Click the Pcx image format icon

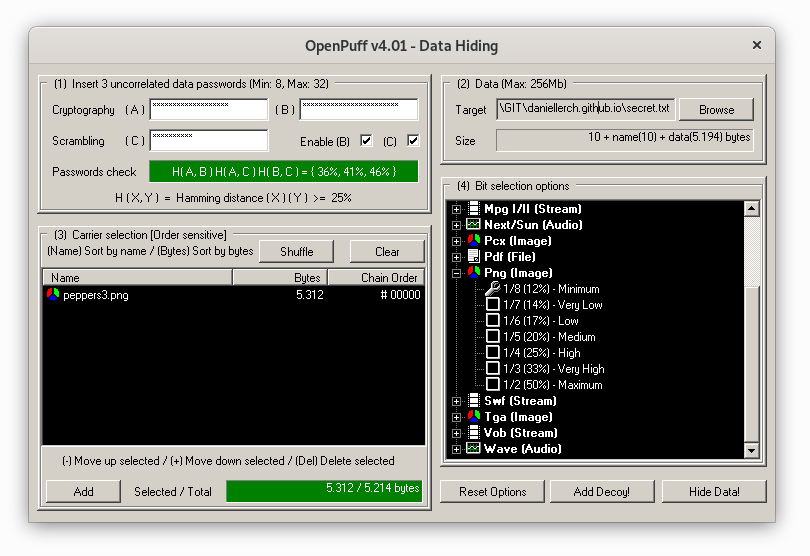tap(474, 241)
